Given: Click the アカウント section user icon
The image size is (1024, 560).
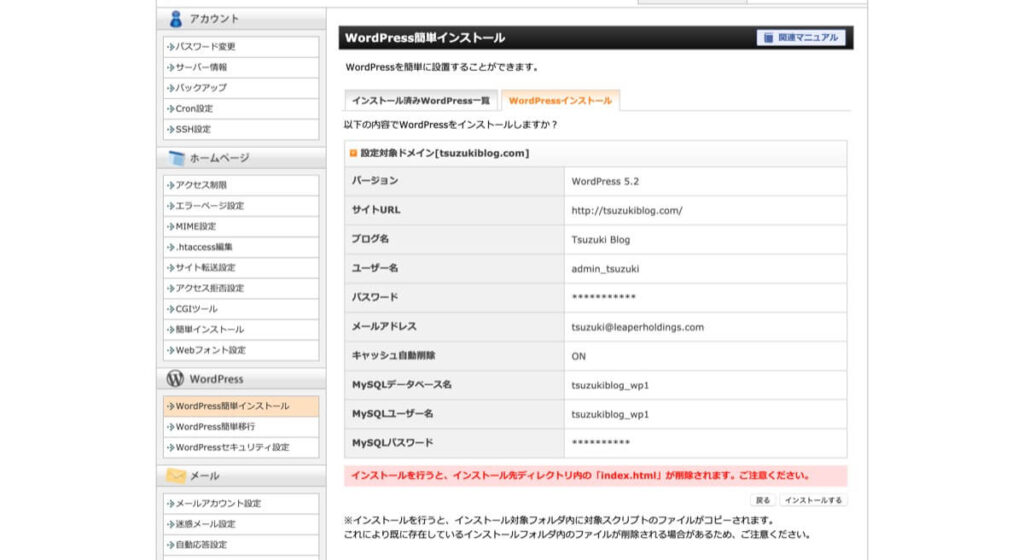Looking at the screenshot, I should tap(175, 19).
